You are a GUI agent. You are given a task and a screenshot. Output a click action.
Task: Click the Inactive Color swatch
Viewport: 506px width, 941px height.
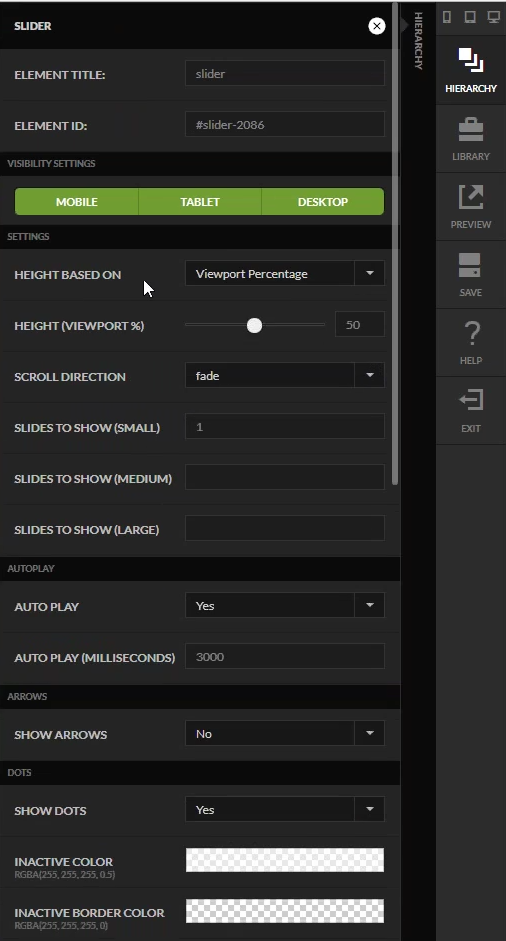tap(285, 859)
